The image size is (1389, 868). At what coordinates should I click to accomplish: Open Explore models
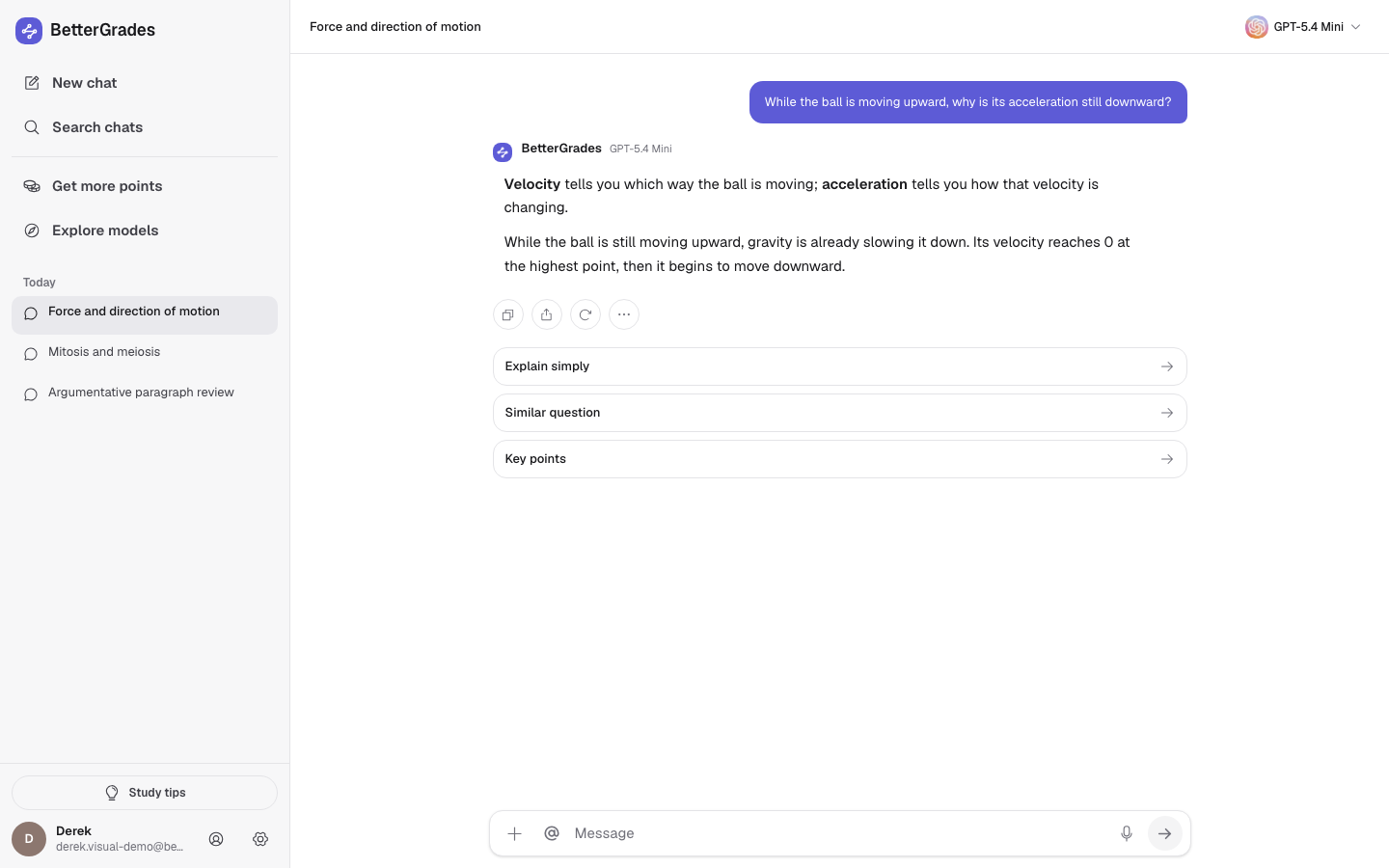(x=145, y=231)
